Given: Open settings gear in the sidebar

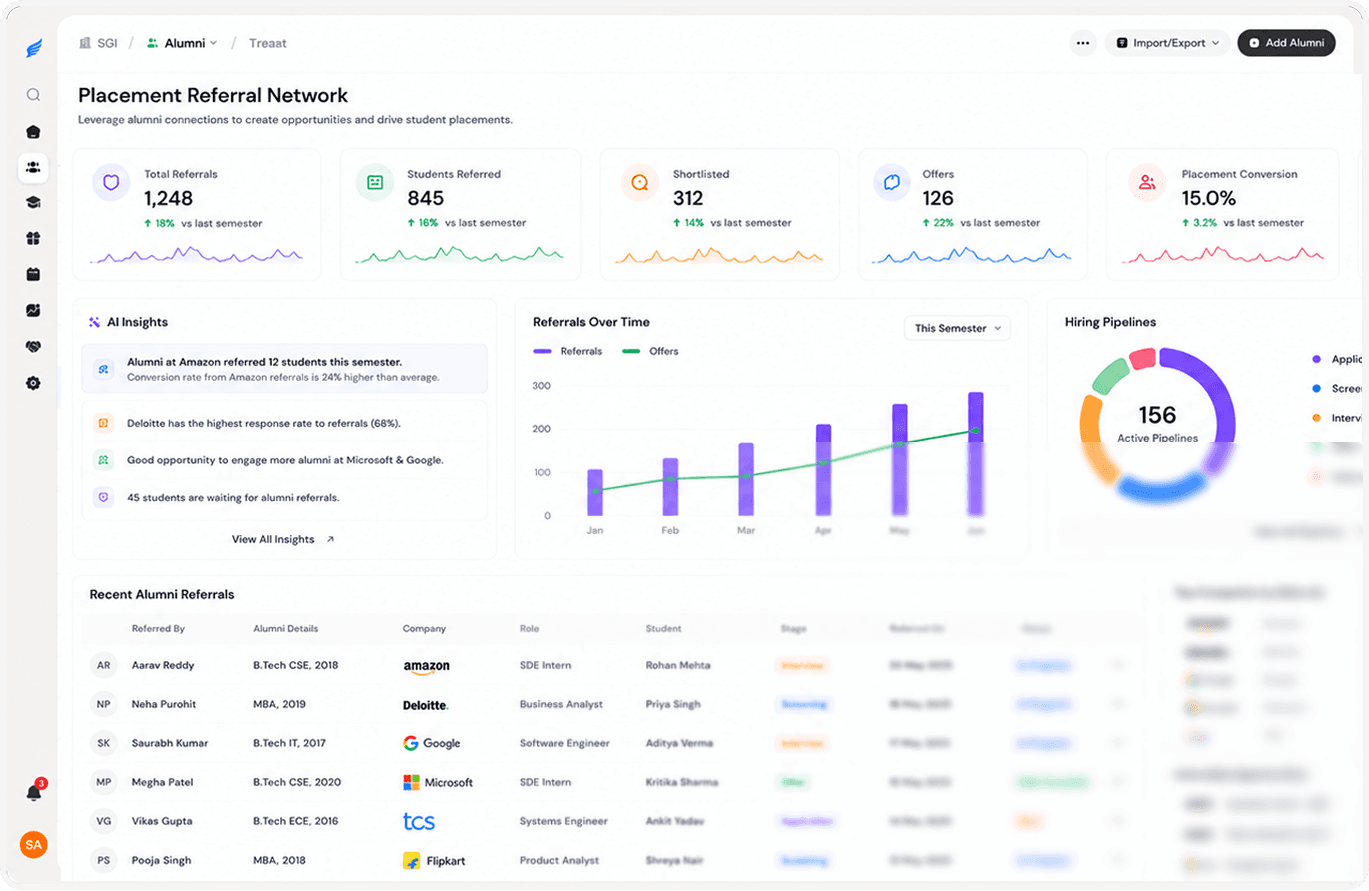Looking at the screenshot, I should click(x=33, y=383).
